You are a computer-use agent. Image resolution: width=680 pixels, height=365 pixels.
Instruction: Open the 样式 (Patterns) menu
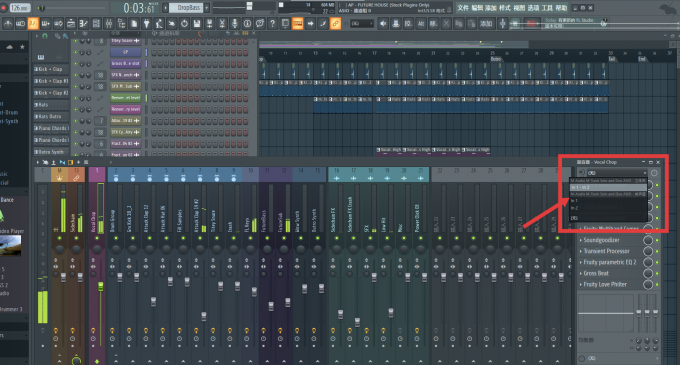click(505, 8)
